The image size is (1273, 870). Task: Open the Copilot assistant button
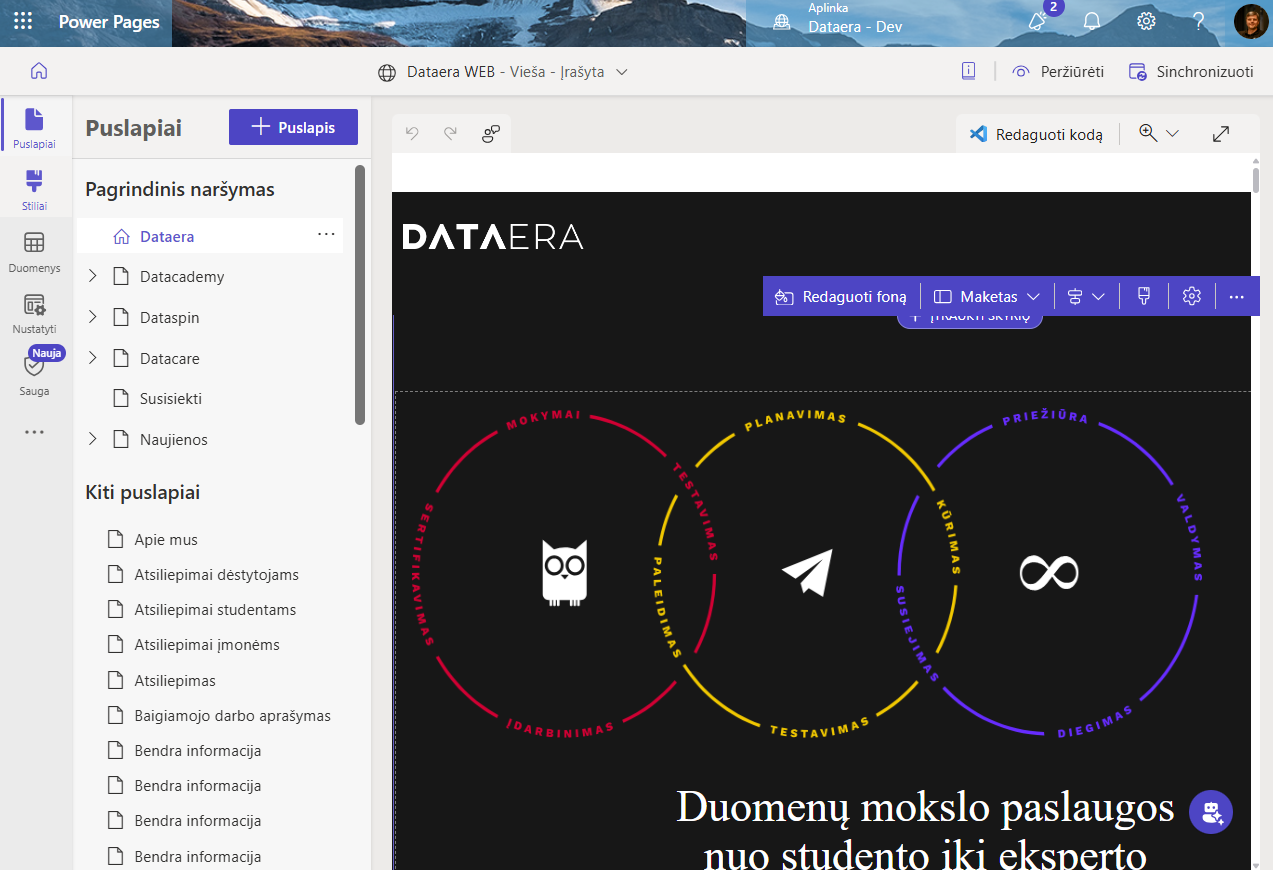1211,811
